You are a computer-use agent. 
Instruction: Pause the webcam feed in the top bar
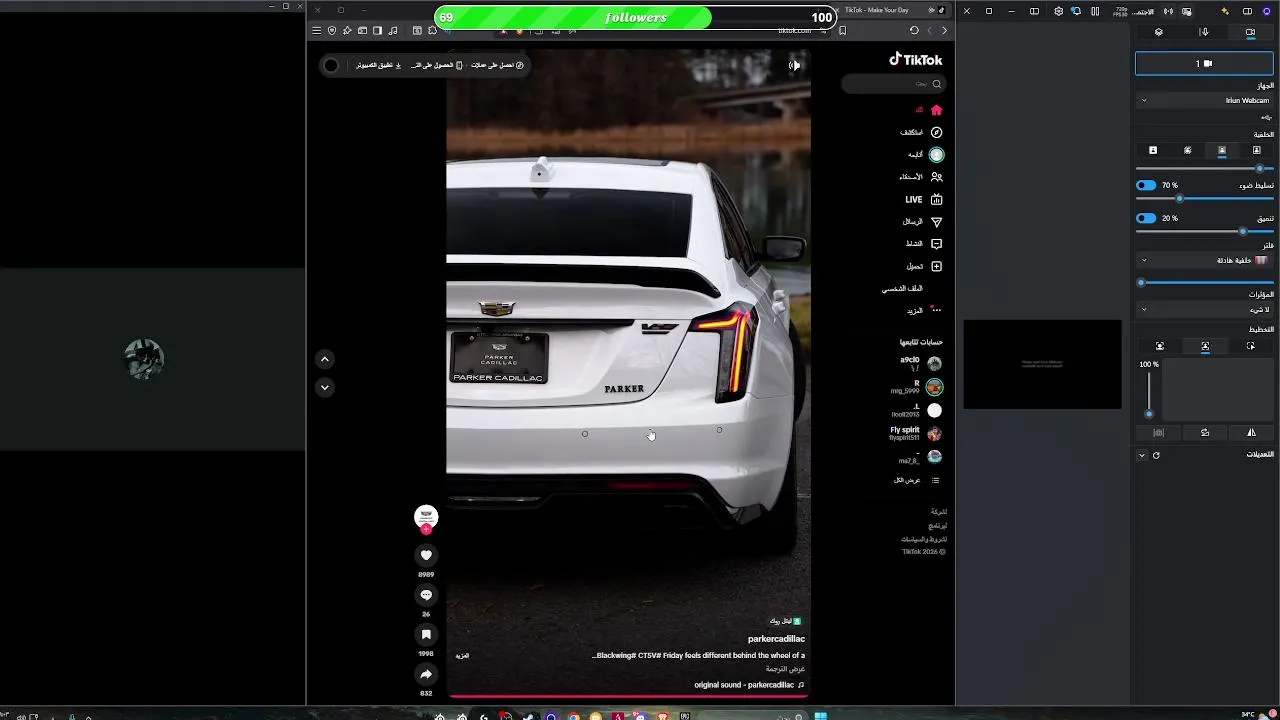click(1095, 11)
